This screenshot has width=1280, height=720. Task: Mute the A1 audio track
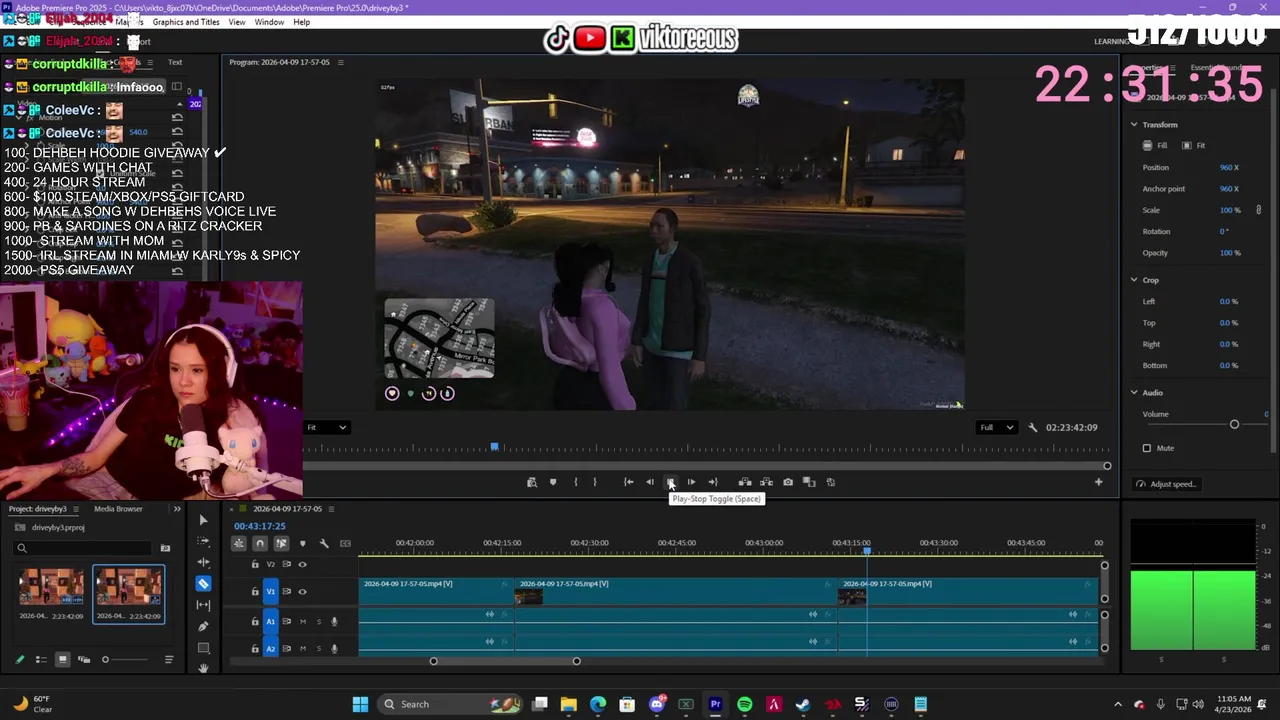[303, 621]
